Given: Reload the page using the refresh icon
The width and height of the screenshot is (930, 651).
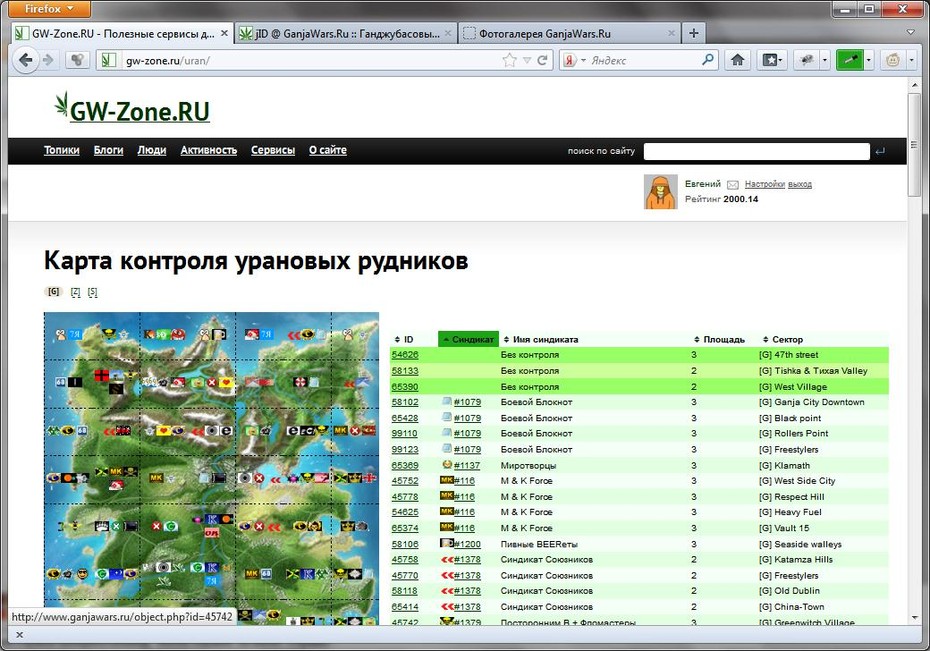Looking at the screenshot, I should (x=542, y=60).
